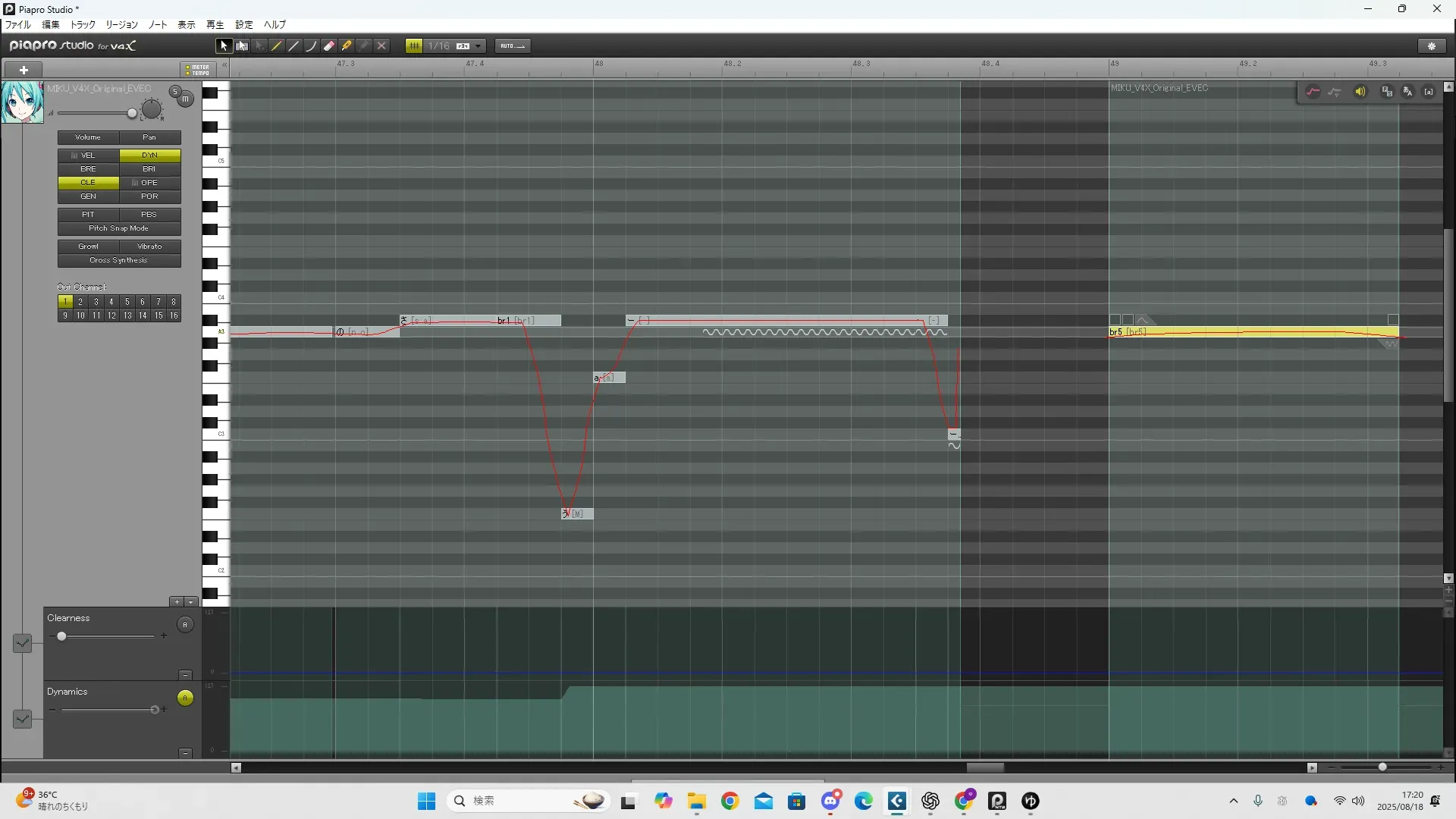Select the curve line tool

point(311,46)
